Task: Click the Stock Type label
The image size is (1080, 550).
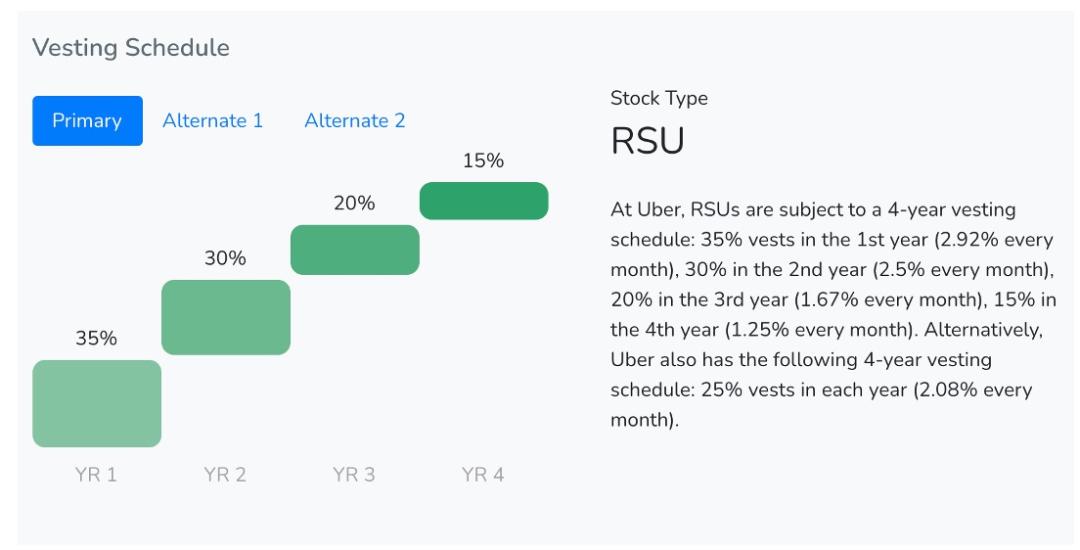Action: [659, 99]
